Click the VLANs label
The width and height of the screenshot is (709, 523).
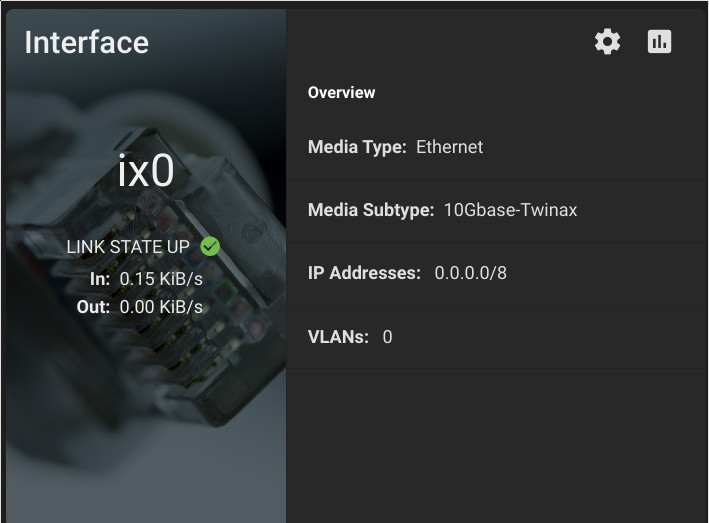[x=338, y=337]
